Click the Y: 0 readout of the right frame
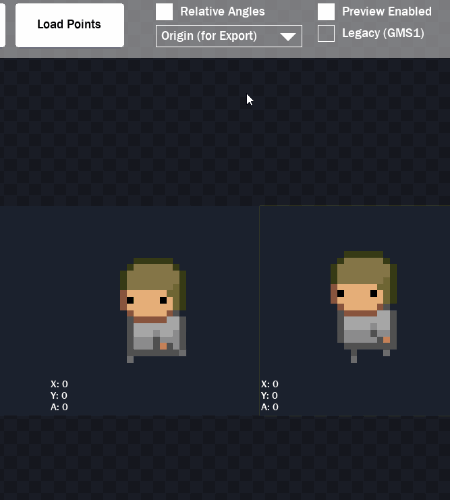The image size is (450, 500). pyautogui.click(x=270, y=396)
